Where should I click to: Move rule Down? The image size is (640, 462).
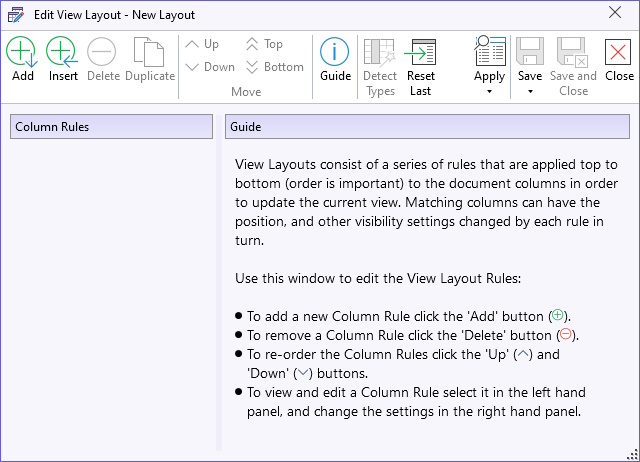pos(210,67)
